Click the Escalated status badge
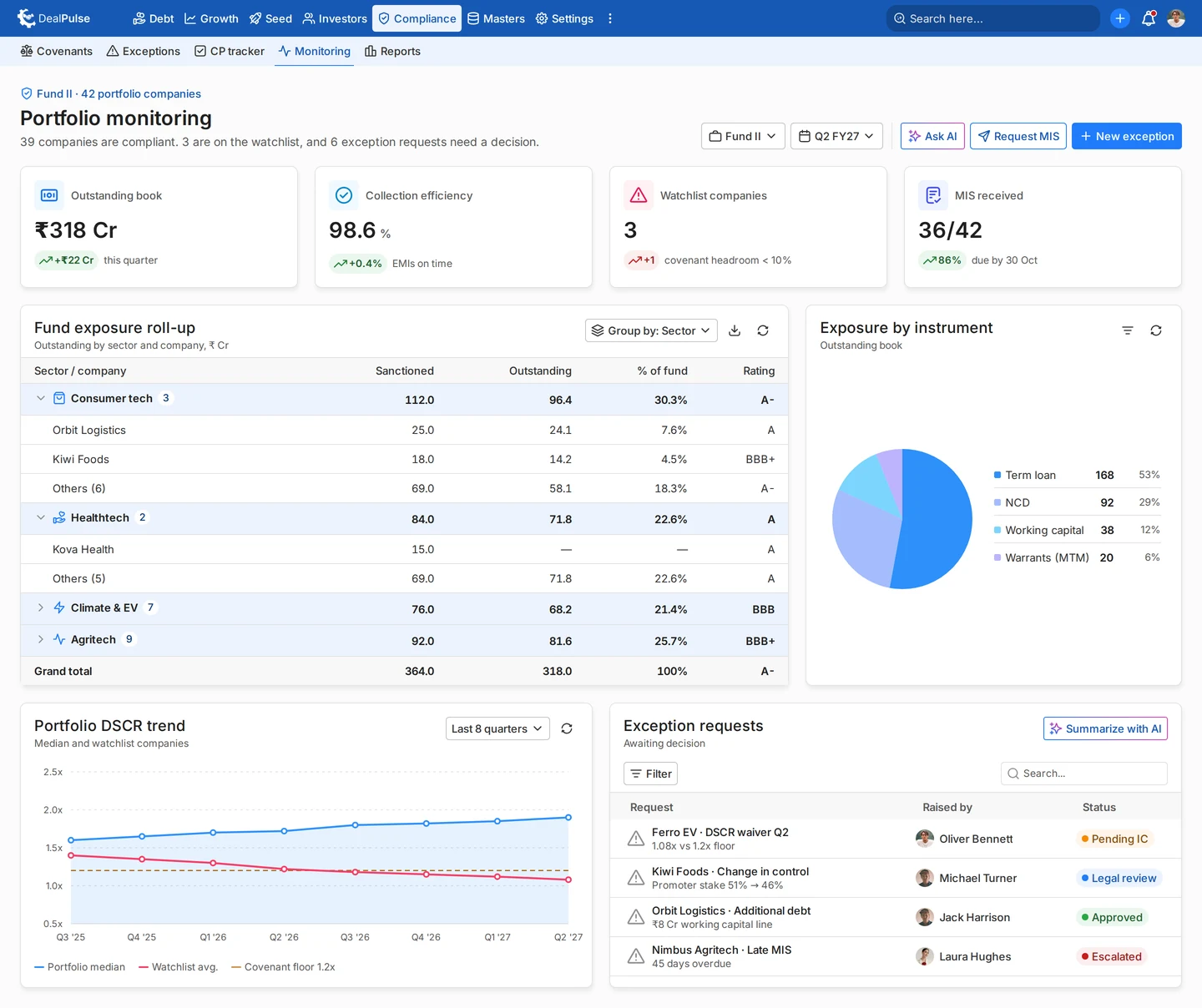 [1112, 956]
